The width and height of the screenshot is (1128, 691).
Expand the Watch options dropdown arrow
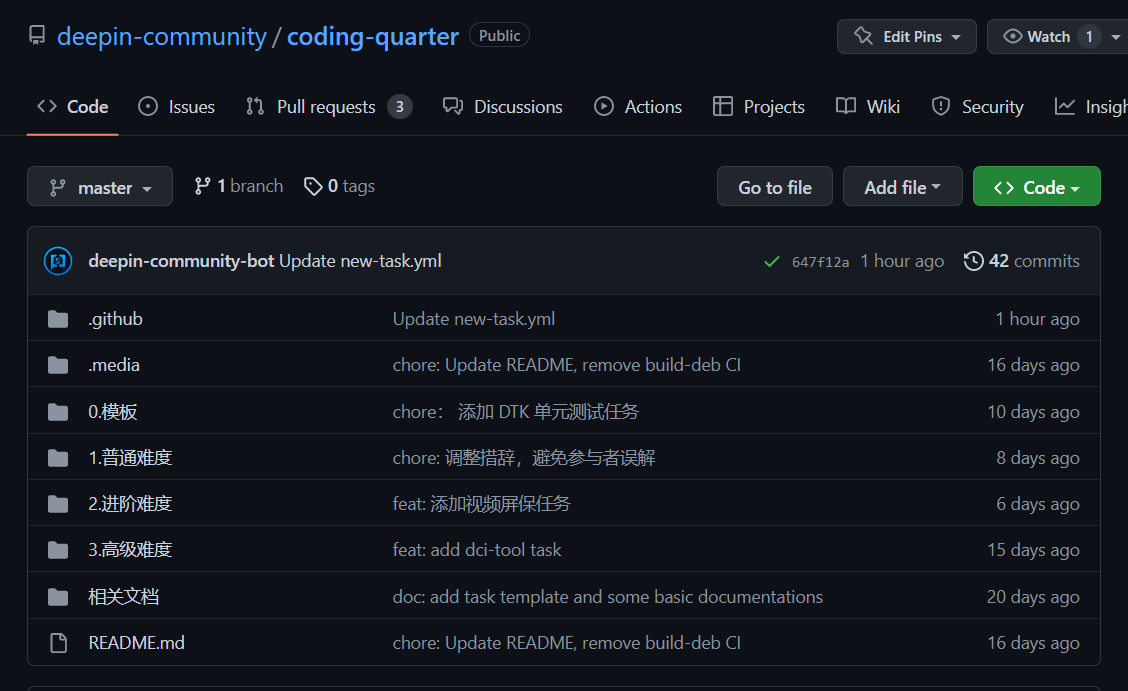tap(1116, 37)
